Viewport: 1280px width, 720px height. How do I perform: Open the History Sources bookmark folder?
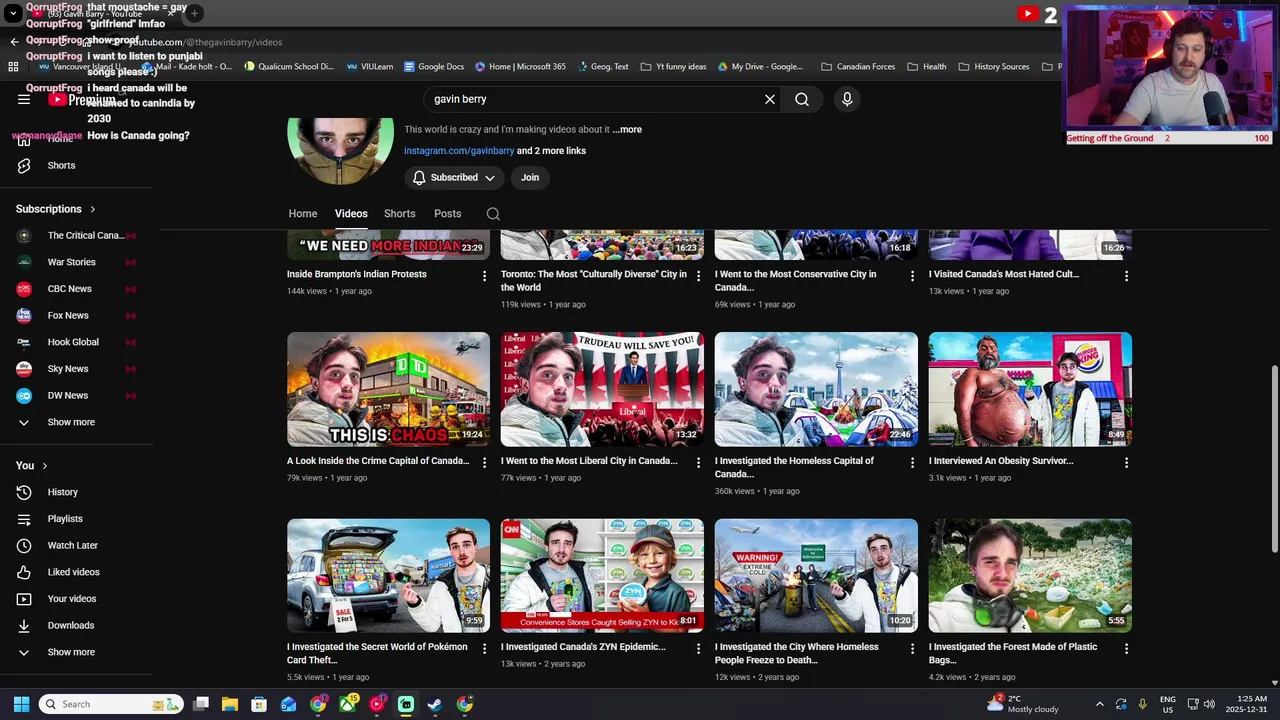(994, 67)
